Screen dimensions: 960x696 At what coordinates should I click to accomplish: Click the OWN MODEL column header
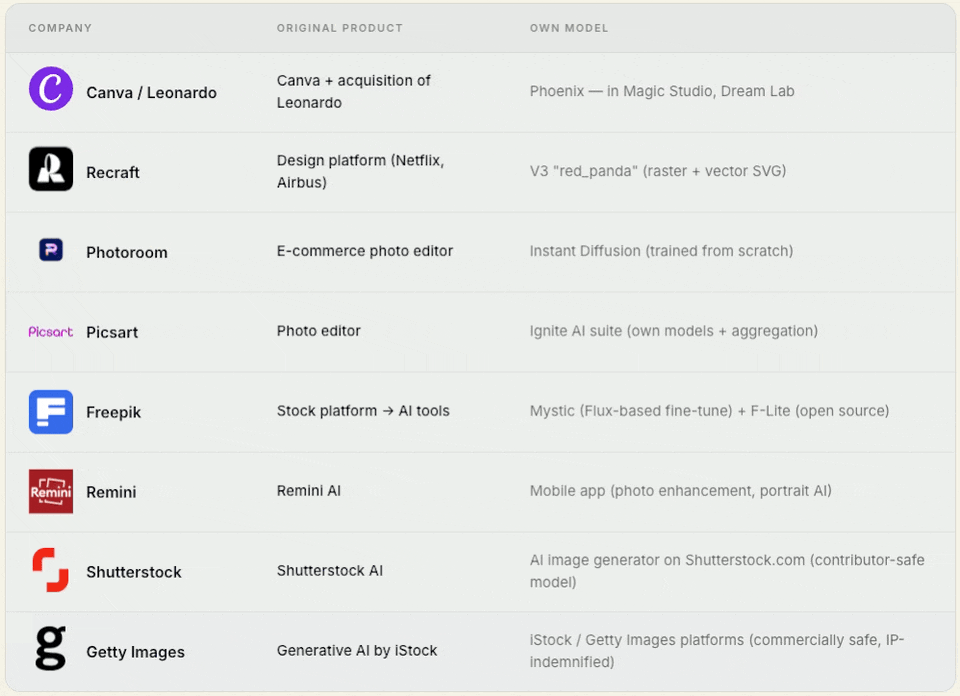[x=569, y=28]
